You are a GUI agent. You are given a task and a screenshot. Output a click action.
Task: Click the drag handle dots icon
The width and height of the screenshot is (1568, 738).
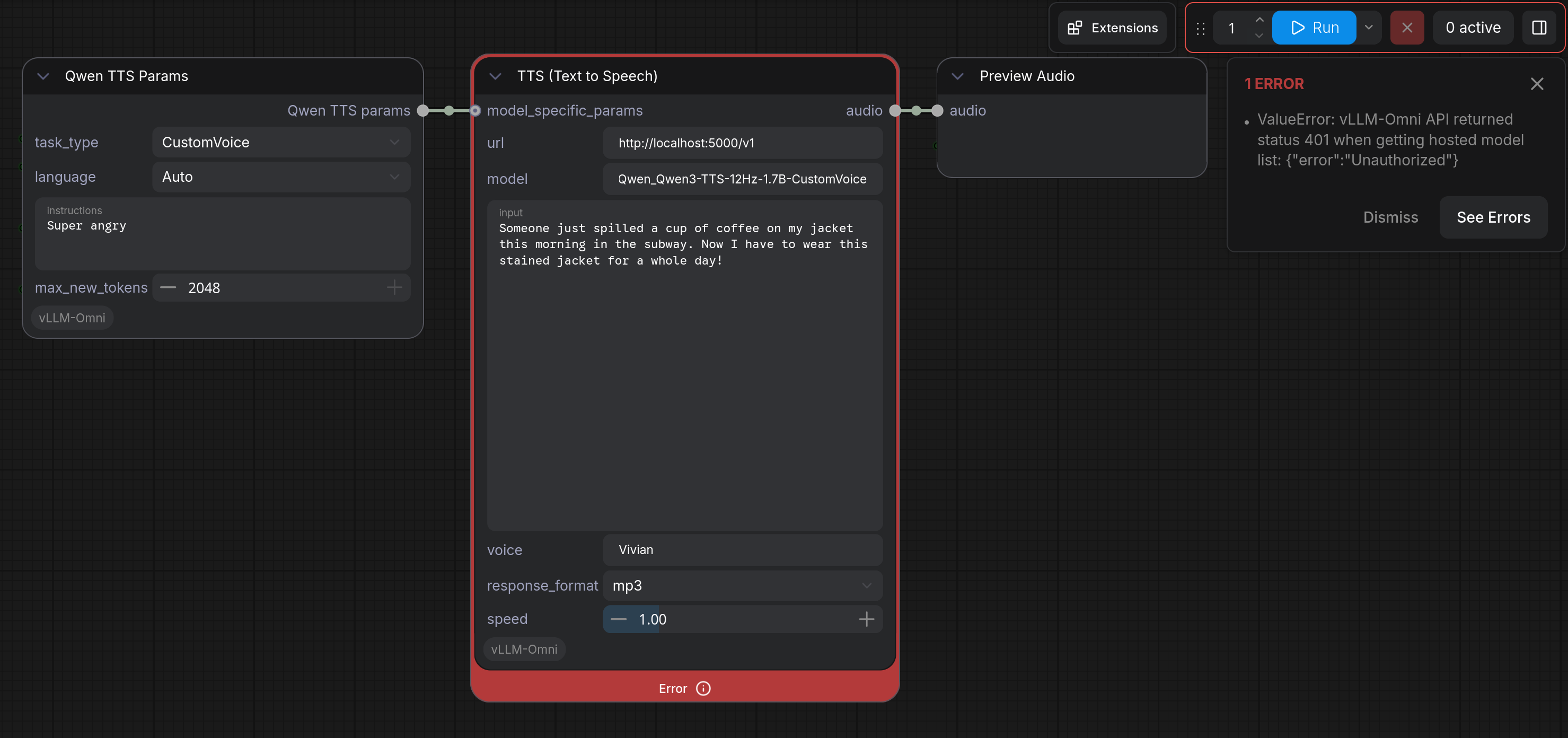pos(1200,28)
